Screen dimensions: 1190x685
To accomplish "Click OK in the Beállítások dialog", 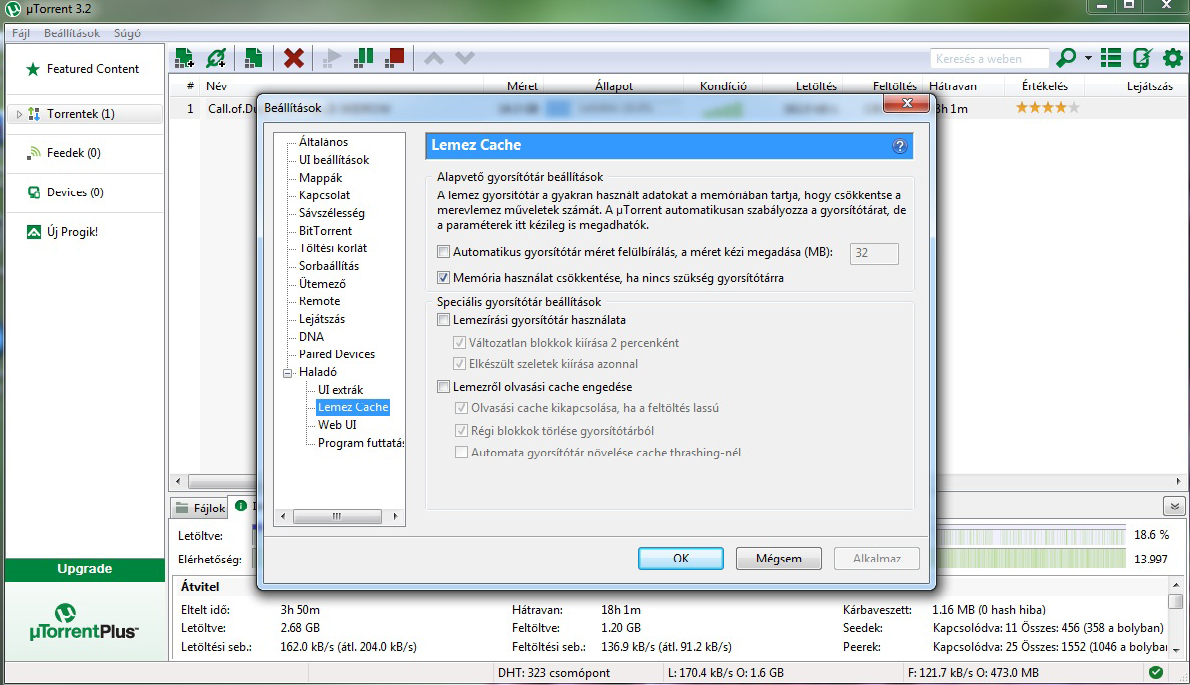I will (681, 558).
